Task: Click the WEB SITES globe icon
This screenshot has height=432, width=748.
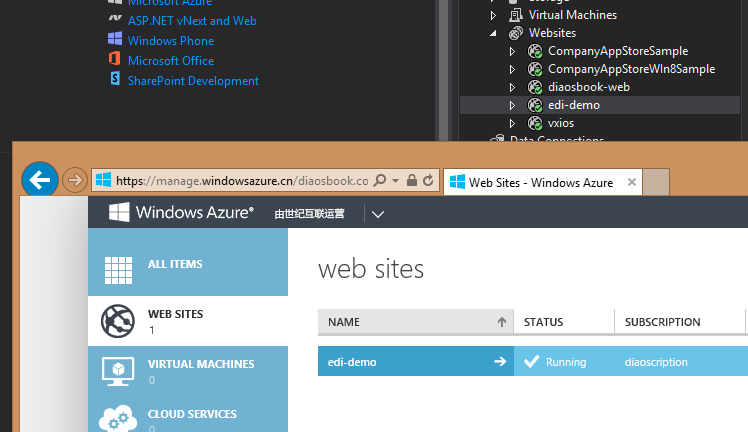Action: point(118,321)
